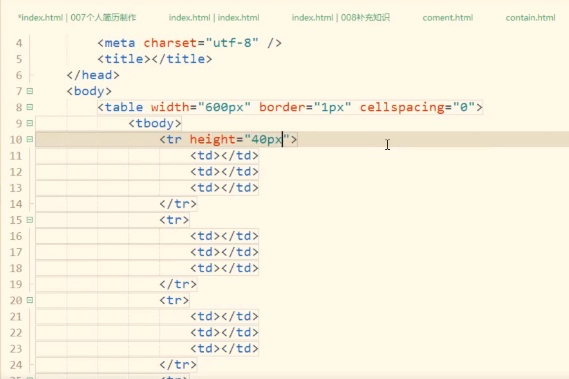Click line number 10 in the gutter
Image resolution: width=569 pixels, height=379 pixels.
pyautogui.click(x=16, y=139)
